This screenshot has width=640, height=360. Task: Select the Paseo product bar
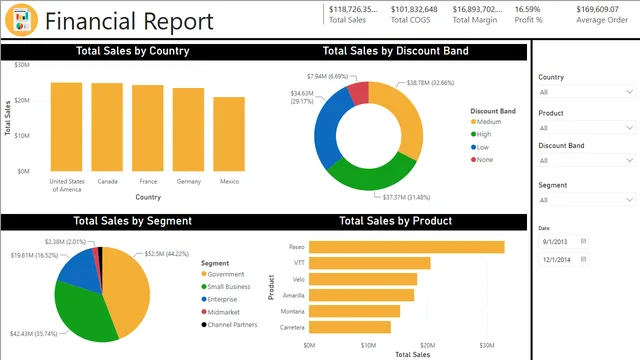point(407,247)
